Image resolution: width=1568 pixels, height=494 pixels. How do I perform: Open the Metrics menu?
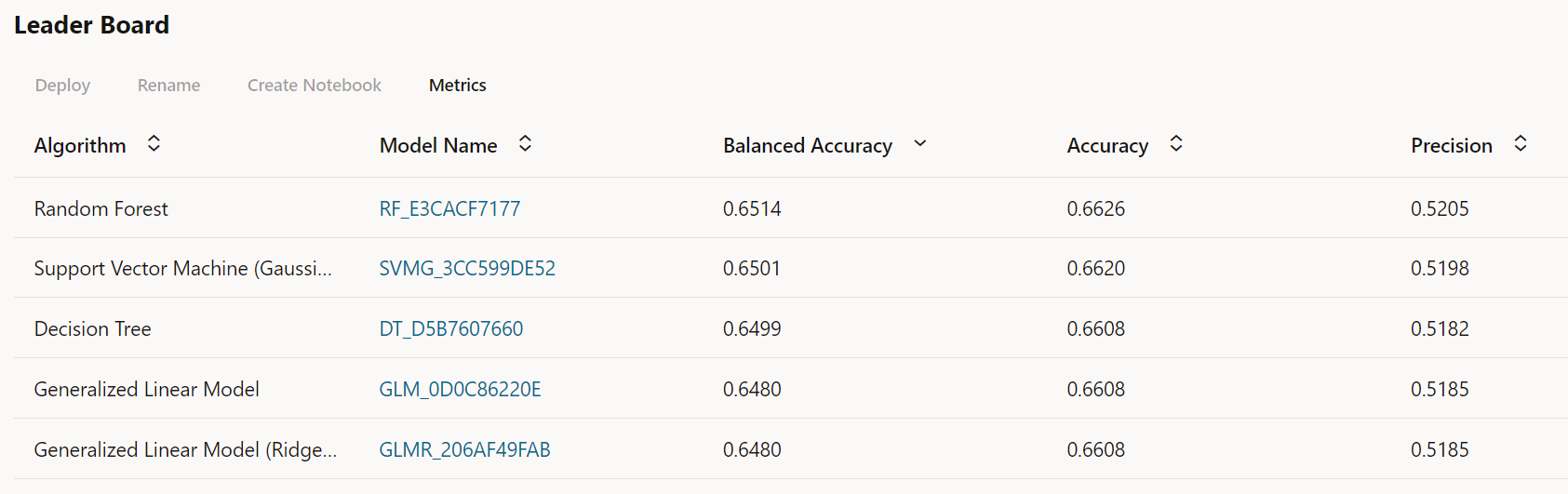457,86
